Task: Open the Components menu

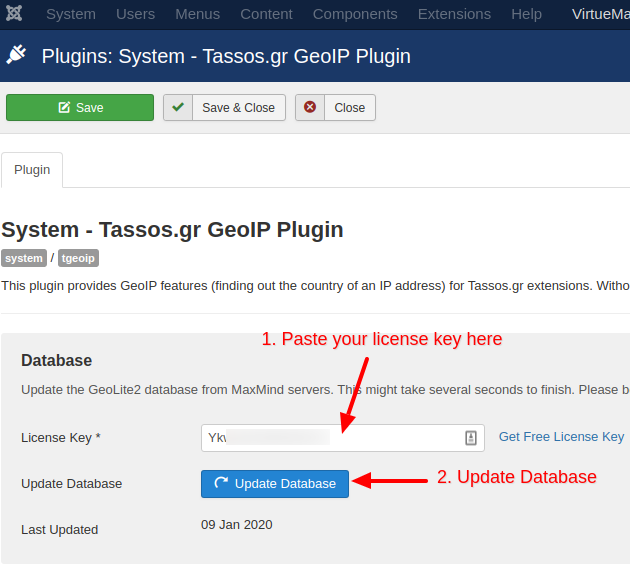Action: tap(355, 14)
